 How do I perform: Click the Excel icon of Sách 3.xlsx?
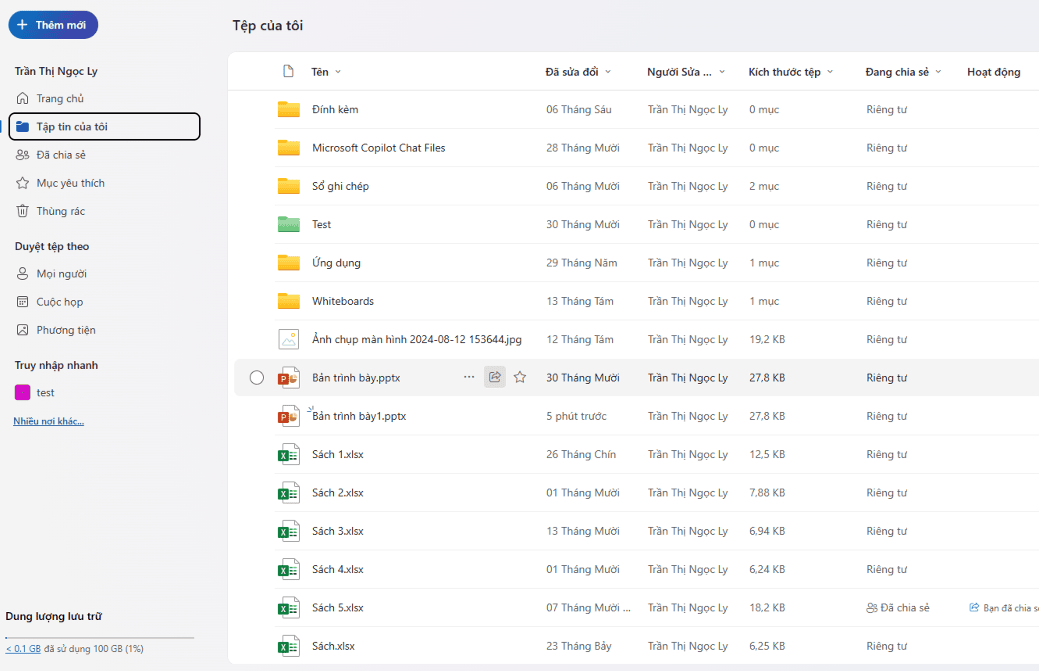288,531
